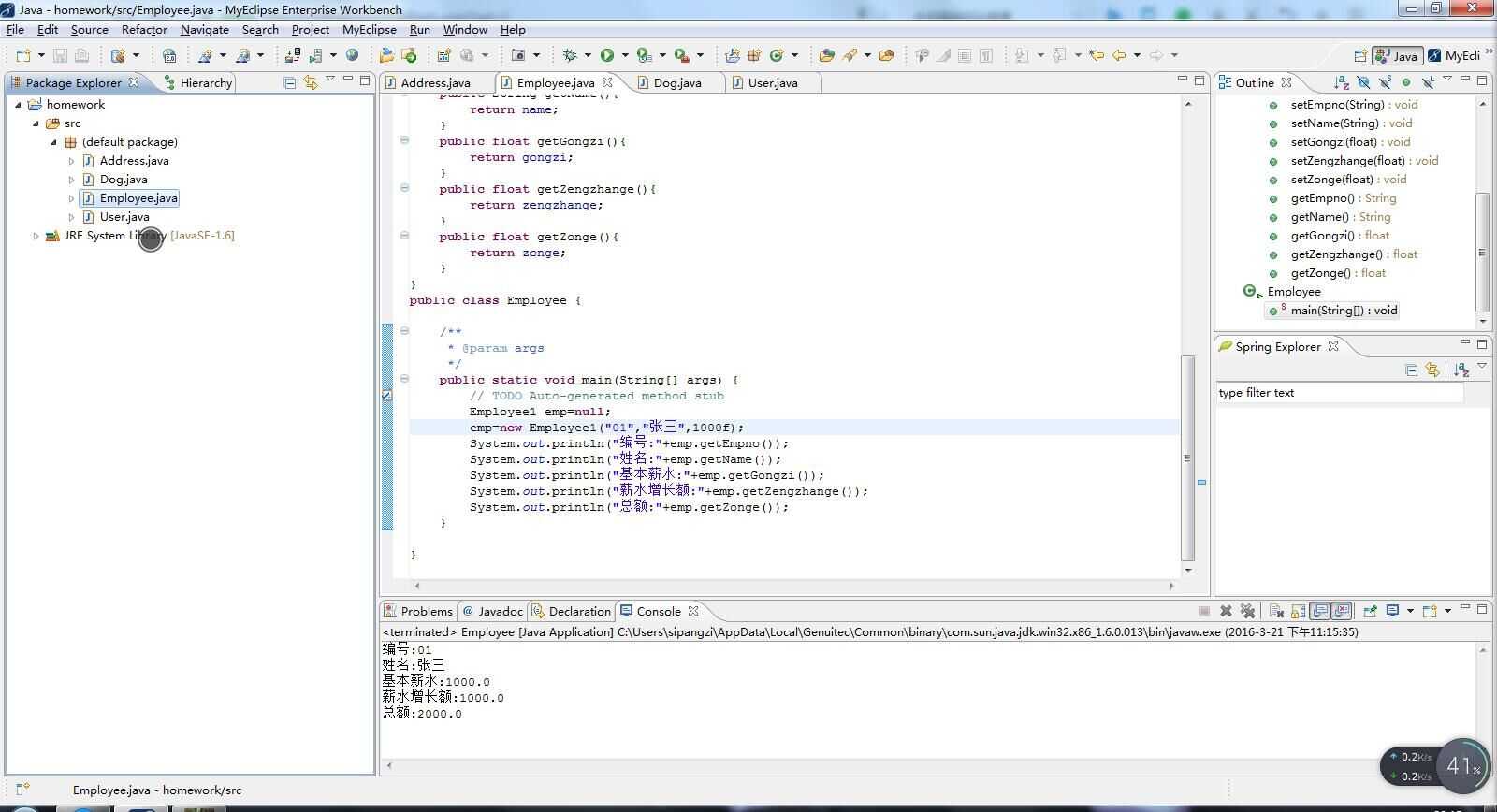Click Sort alphabetically icon in Outline
This screenshot has width=1497, height=812.
click(1341, 82)
